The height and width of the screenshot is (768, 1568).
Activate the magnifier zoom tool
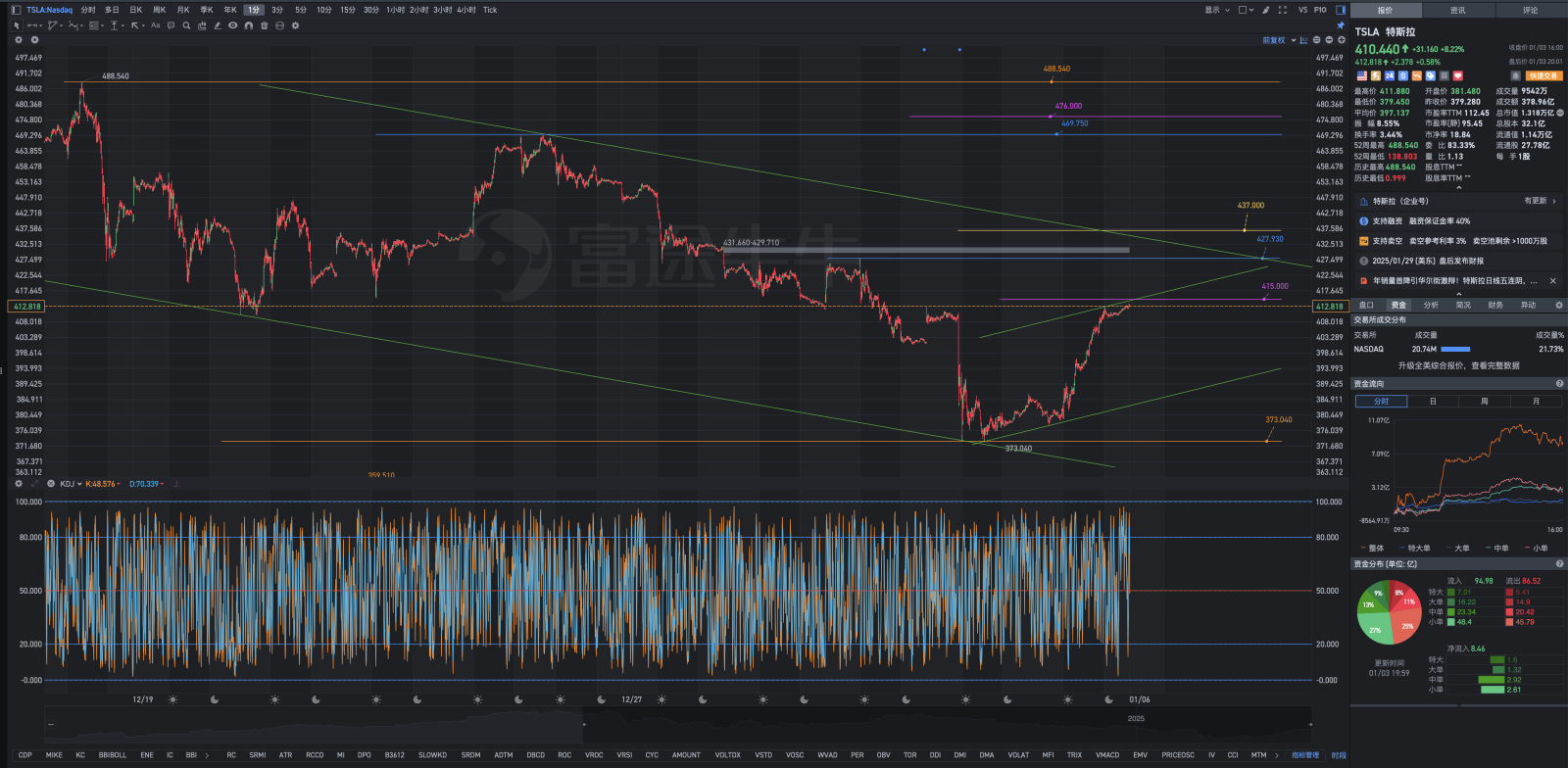[186, 25]
